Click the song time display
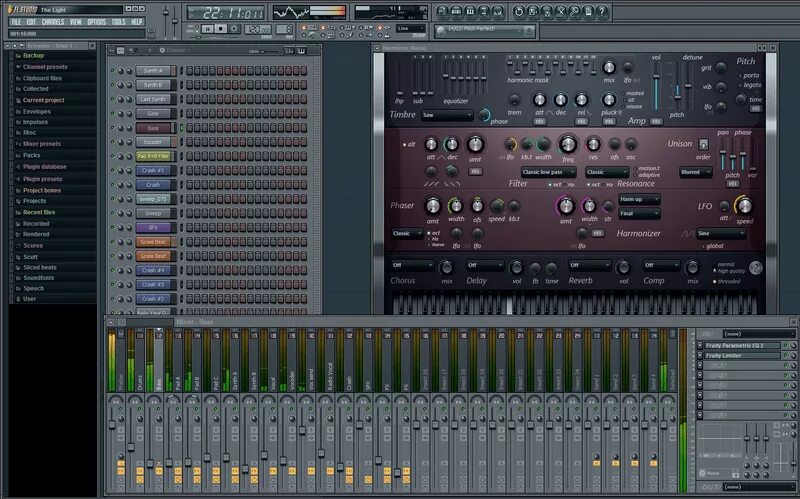 pyautogui.click(x=226, y=13)
